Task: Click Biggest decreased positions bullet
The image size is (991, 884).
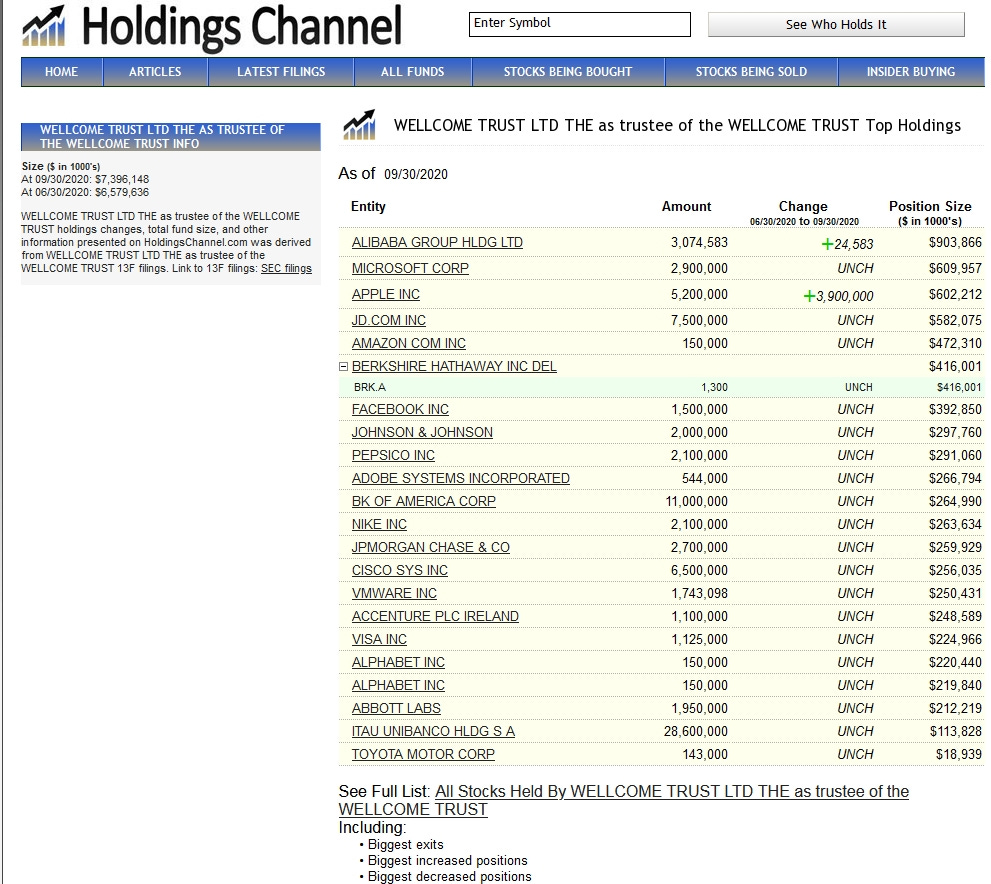Action: [x=449, y=876]
